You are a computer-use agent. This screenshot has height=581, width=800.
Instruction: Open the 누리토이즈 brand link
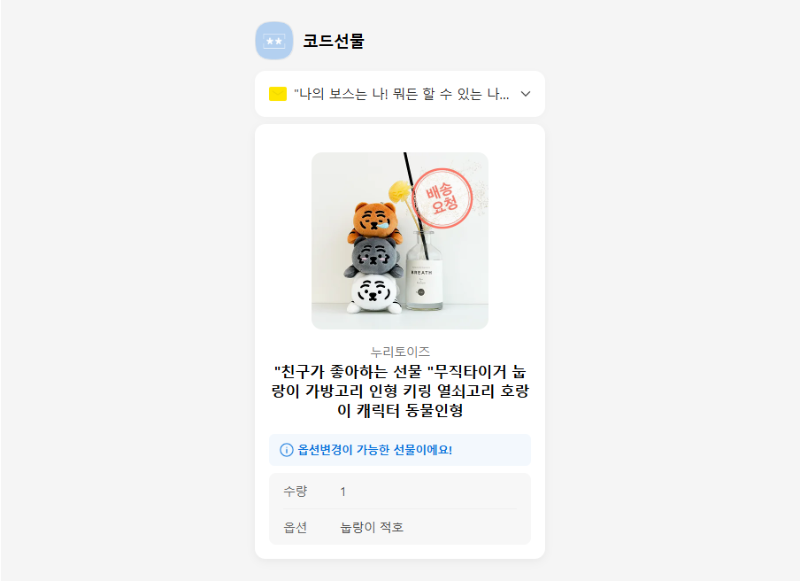click(x=400, y=351)
